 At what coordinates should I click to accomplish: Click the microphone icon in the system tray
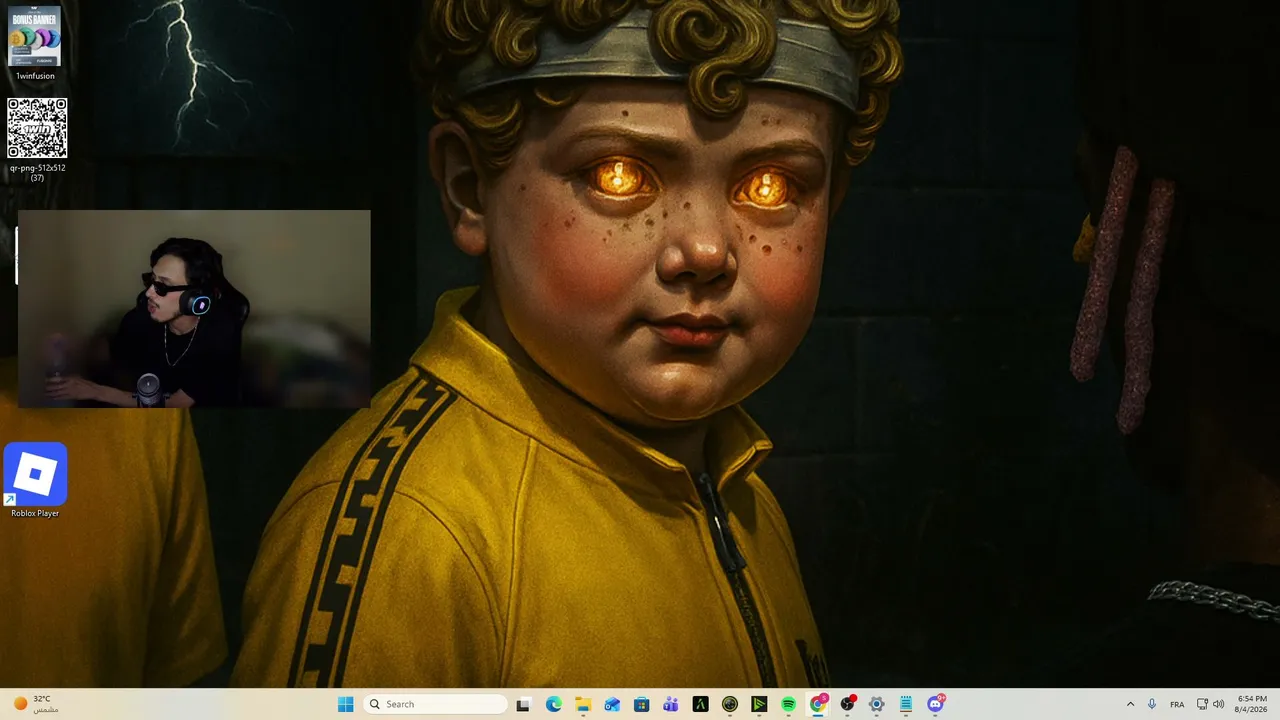pyautogui.click(x=1152, y=704)
